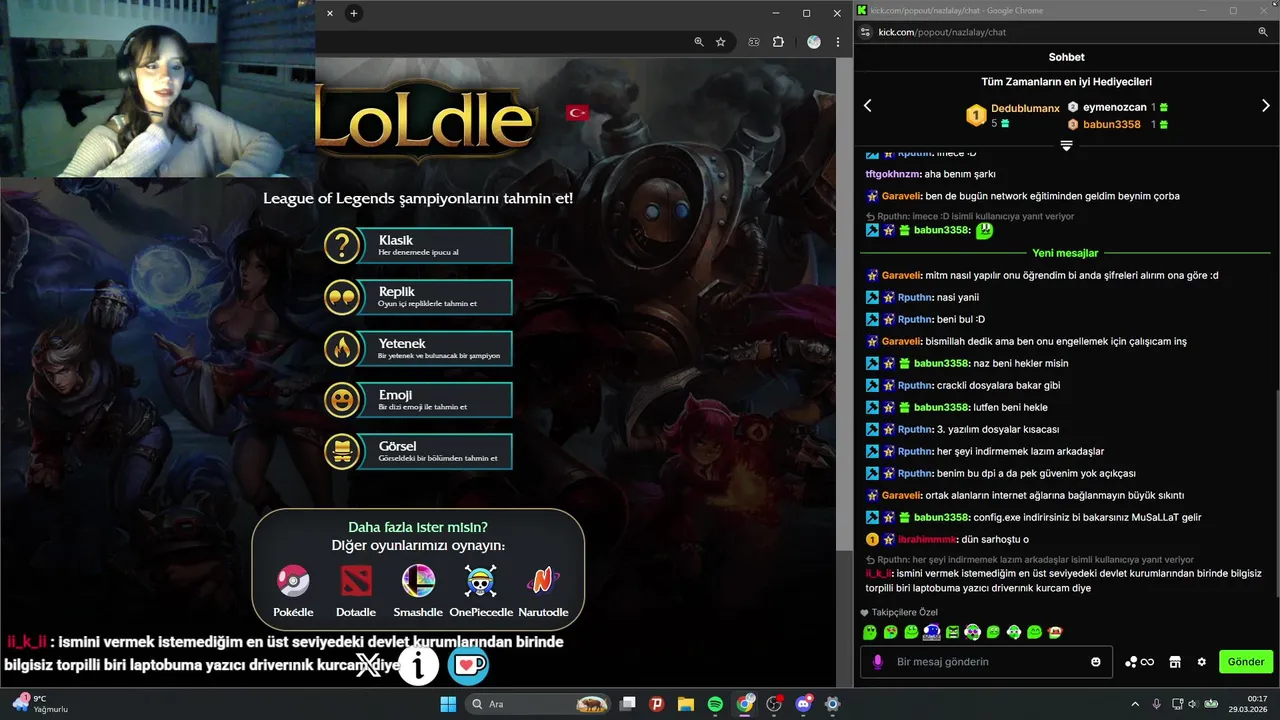
Task: Click the Yeni mesajlar divider to jump to new messages
Action: click(1065, 253)
